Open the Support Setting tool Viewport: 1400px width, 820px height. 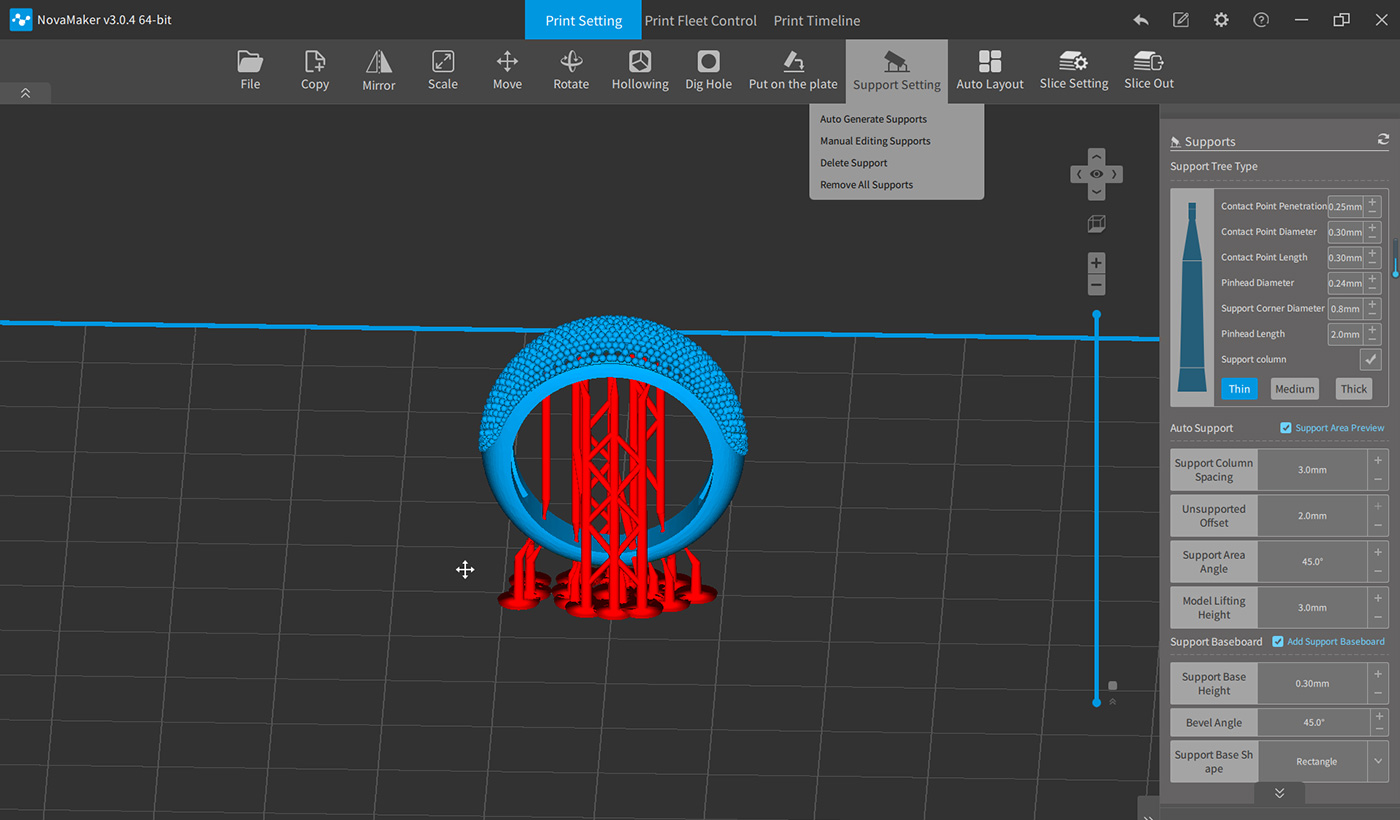(x=897, y=71)
